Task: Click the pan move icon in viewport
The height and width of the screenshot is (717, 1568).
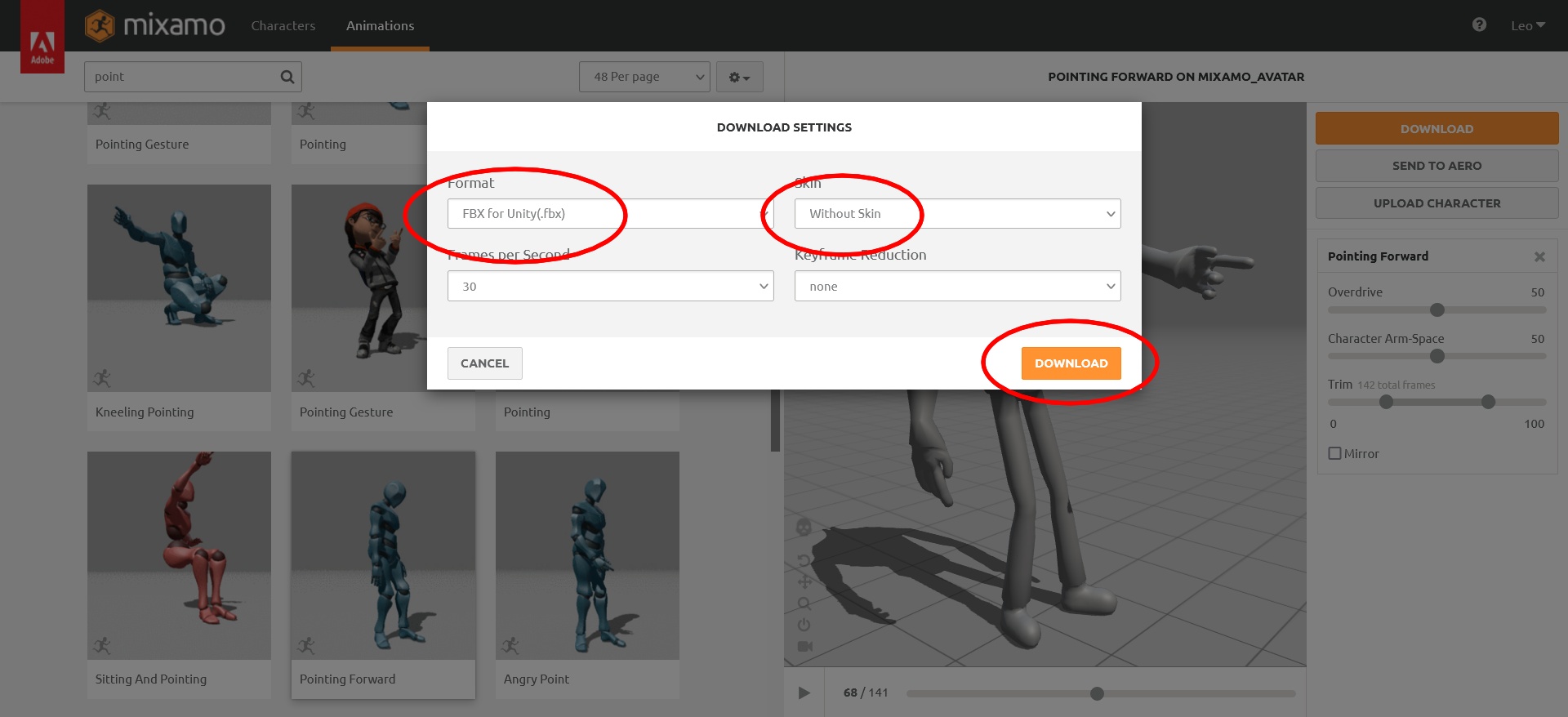Action: point(804,581)
